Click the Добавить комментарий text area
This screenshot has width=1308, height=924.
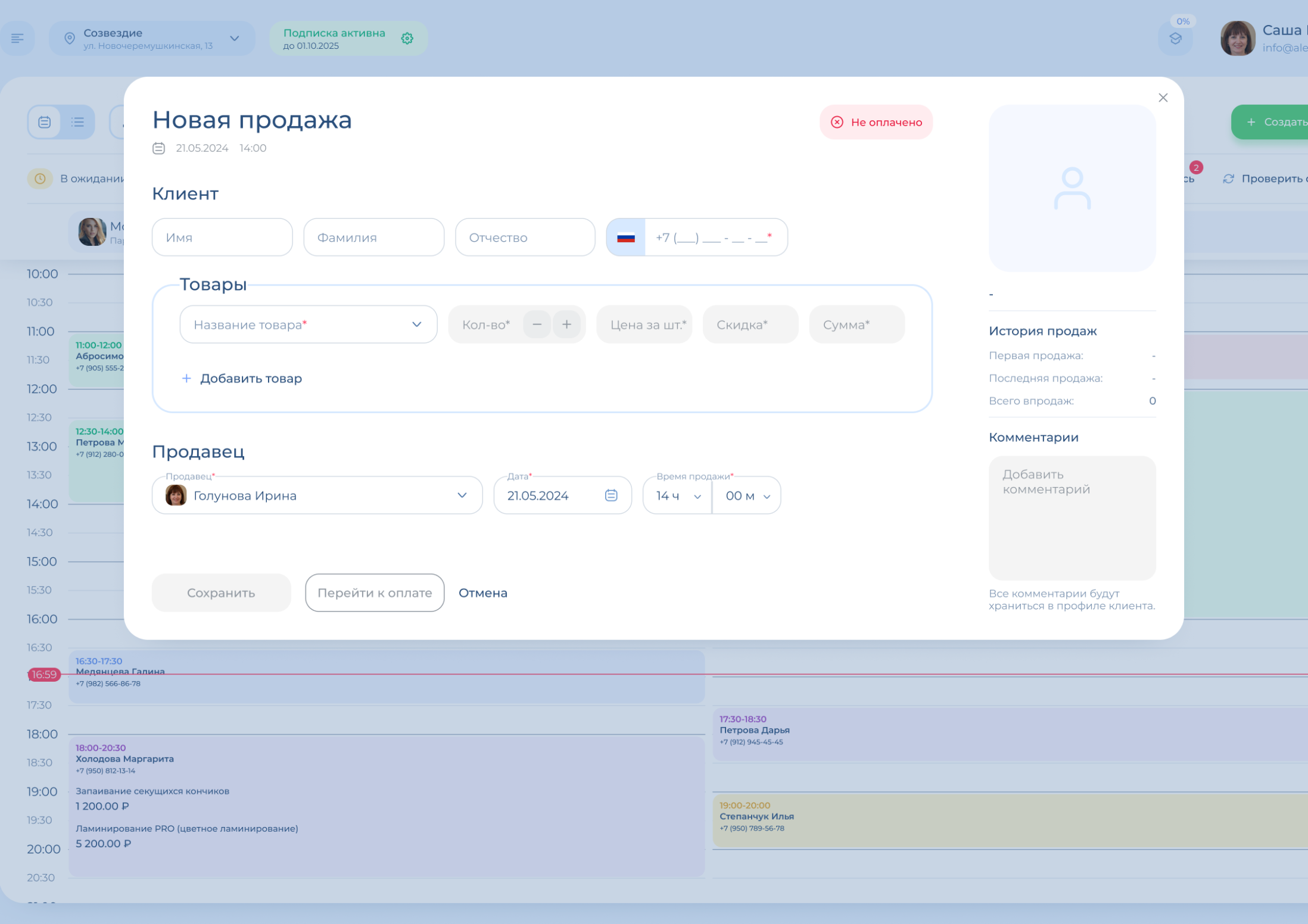(1072, 517)
